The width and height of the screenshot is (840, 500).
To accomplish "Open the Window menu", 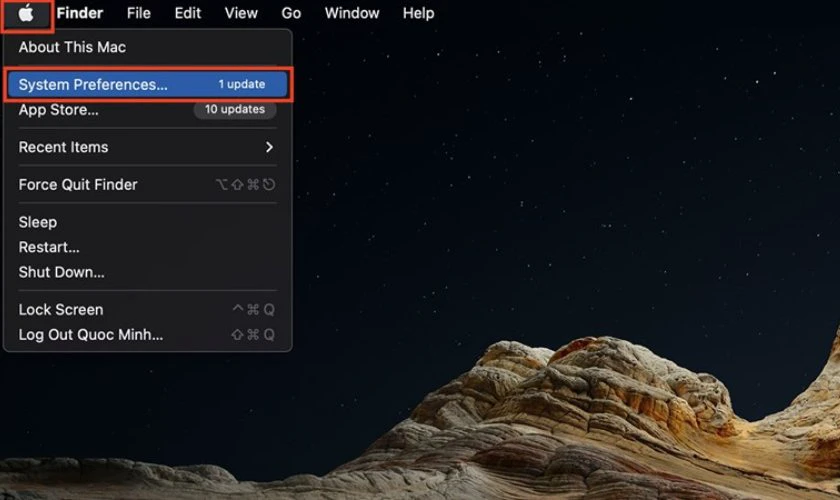I will click(x=352, y=13).
